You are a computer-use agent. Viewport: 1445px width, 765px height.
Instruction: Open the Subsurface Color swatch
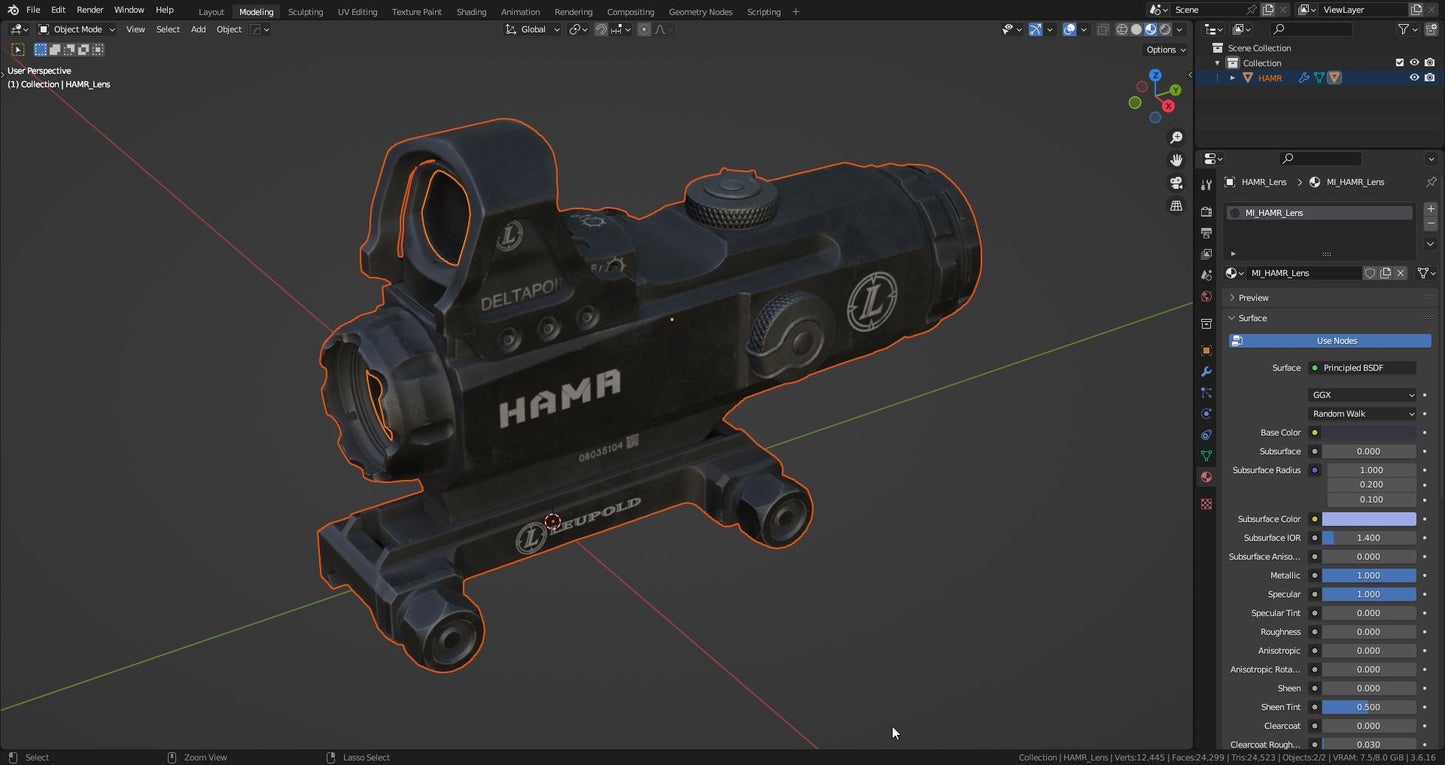(x=1370, y=518)
